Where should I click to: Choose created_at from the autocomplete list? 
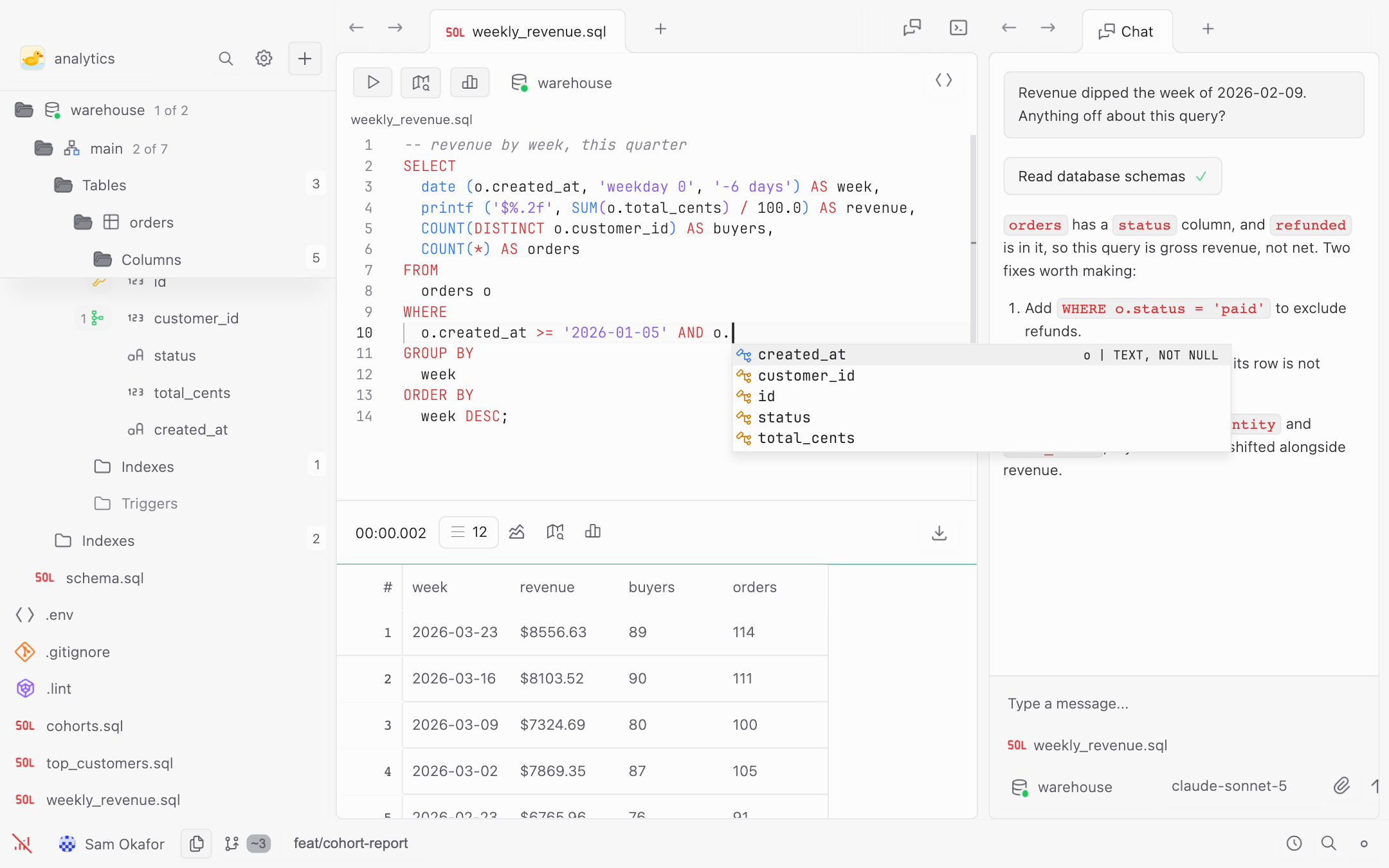pyautogui.click(x=981, y=354)
